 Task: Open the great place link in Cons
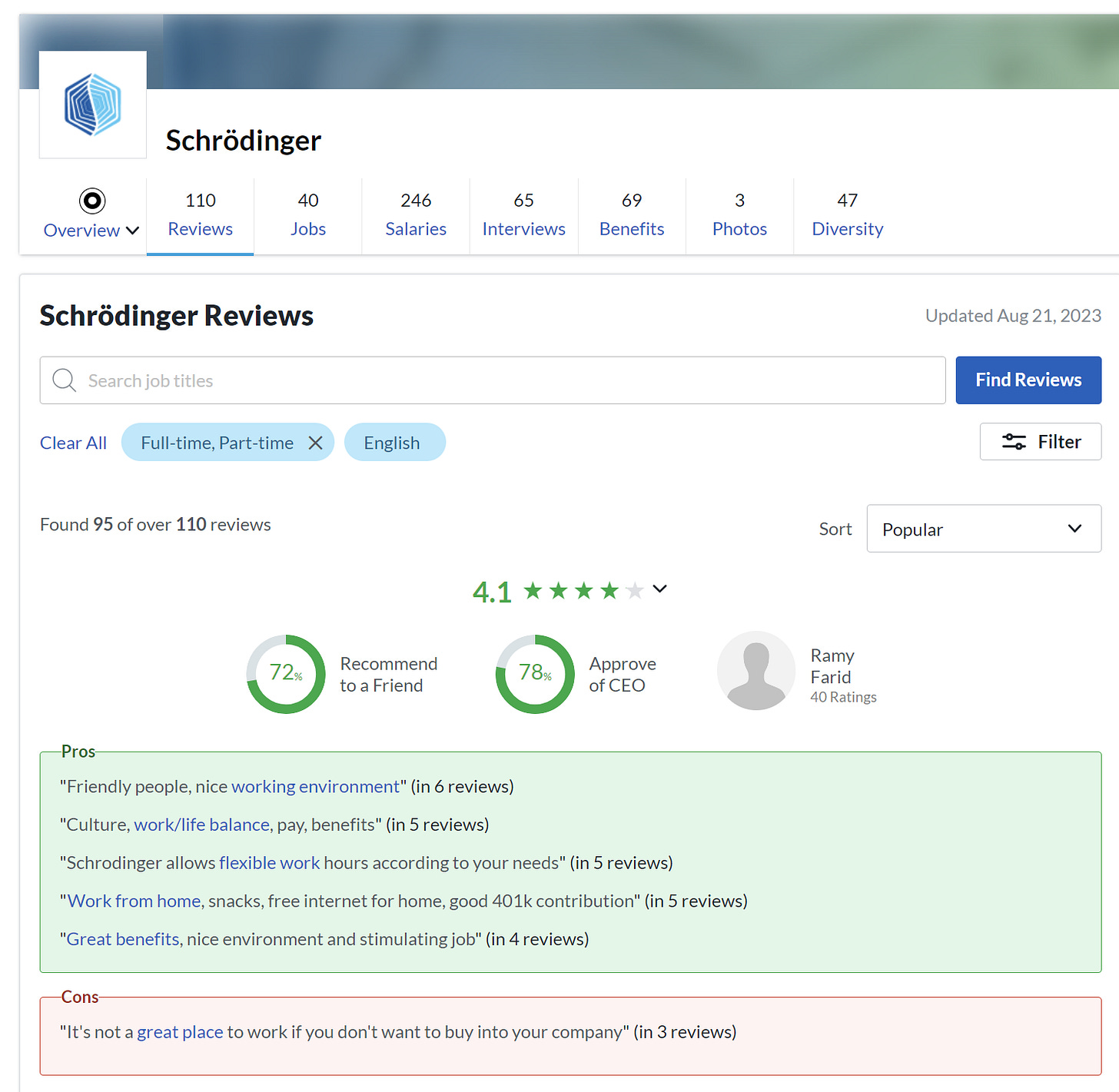pyautogui.click(x=180, y=1032)
